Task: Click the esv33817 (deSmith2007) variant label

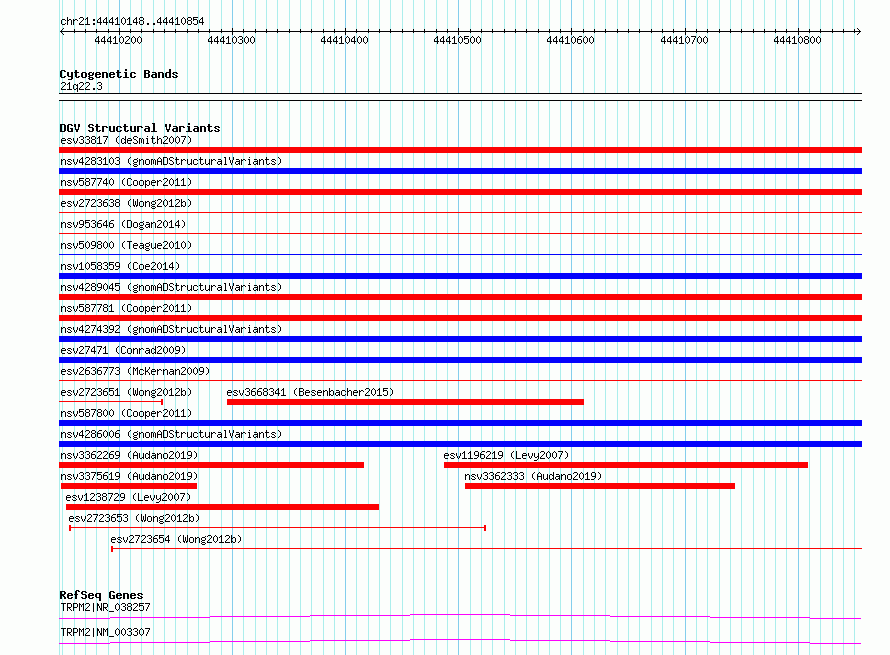Action: 126,140
